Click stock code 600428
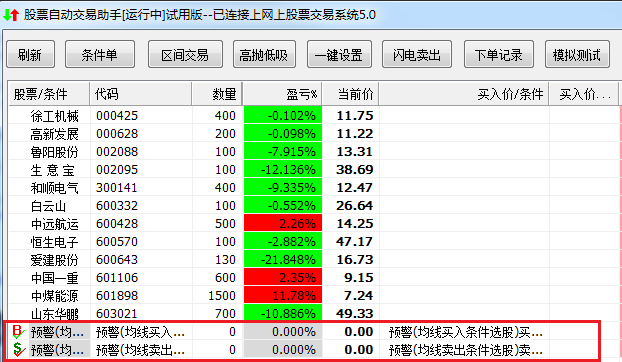 (117, 224)
